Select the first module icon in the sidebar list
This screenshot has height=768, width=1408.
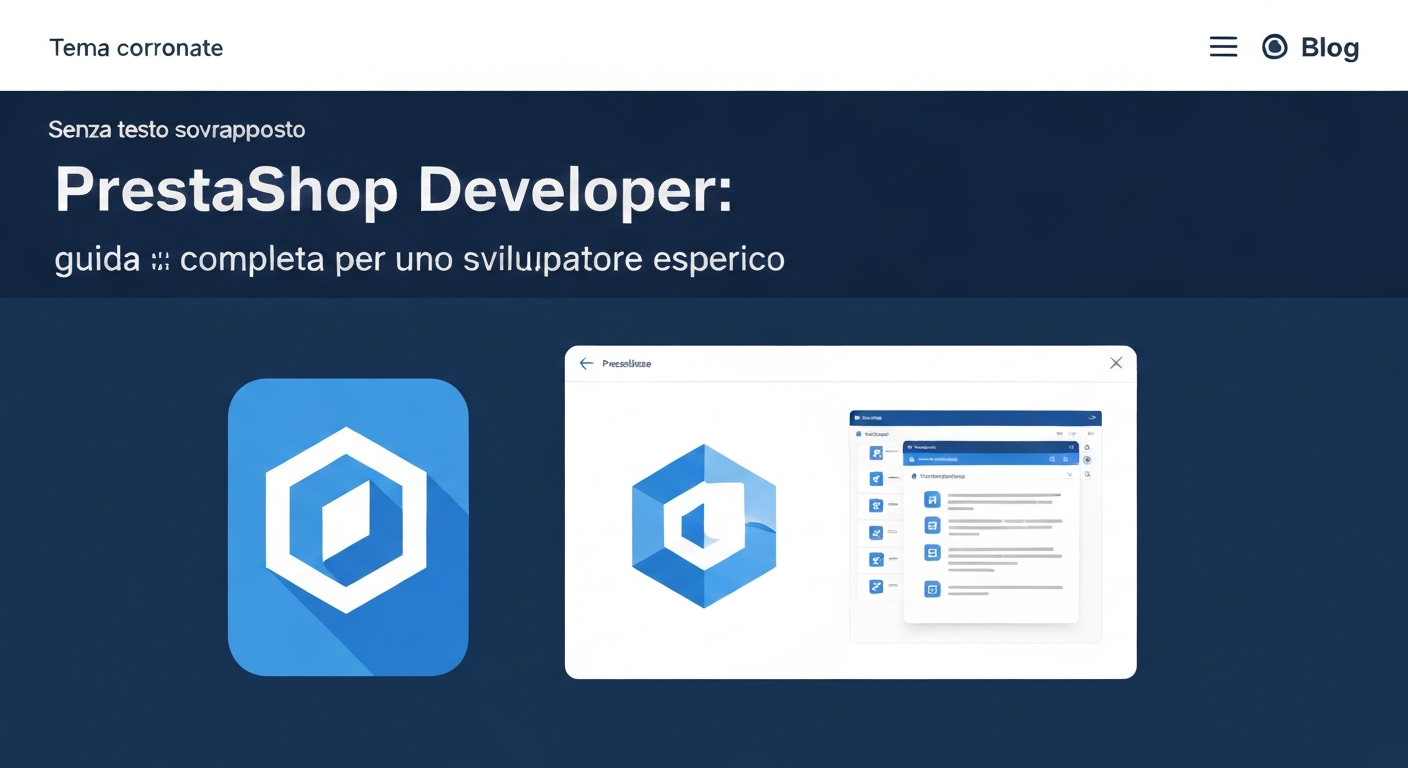875,451
